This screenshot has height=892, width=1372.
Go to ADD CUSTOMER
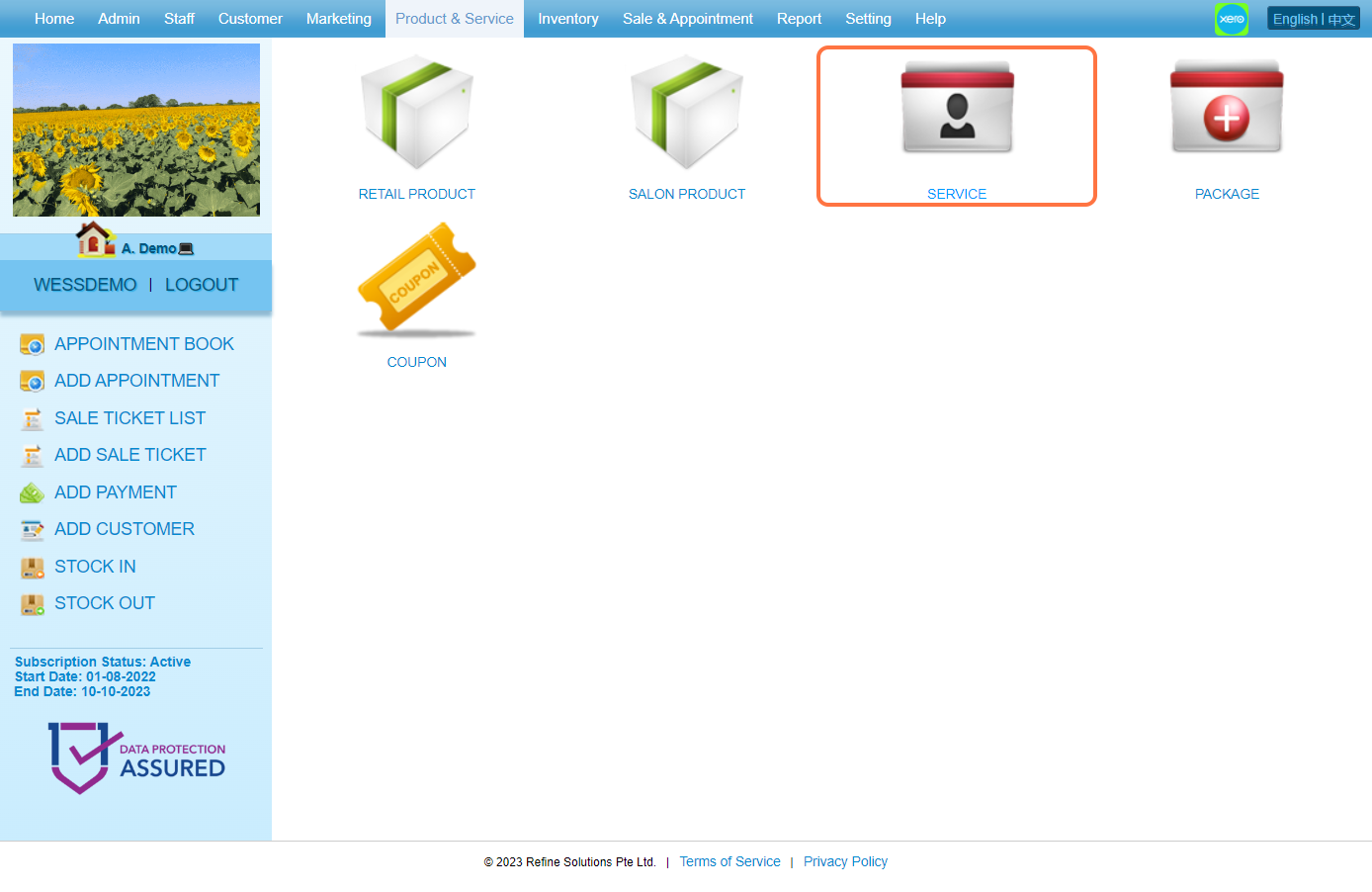coord(125,529)
